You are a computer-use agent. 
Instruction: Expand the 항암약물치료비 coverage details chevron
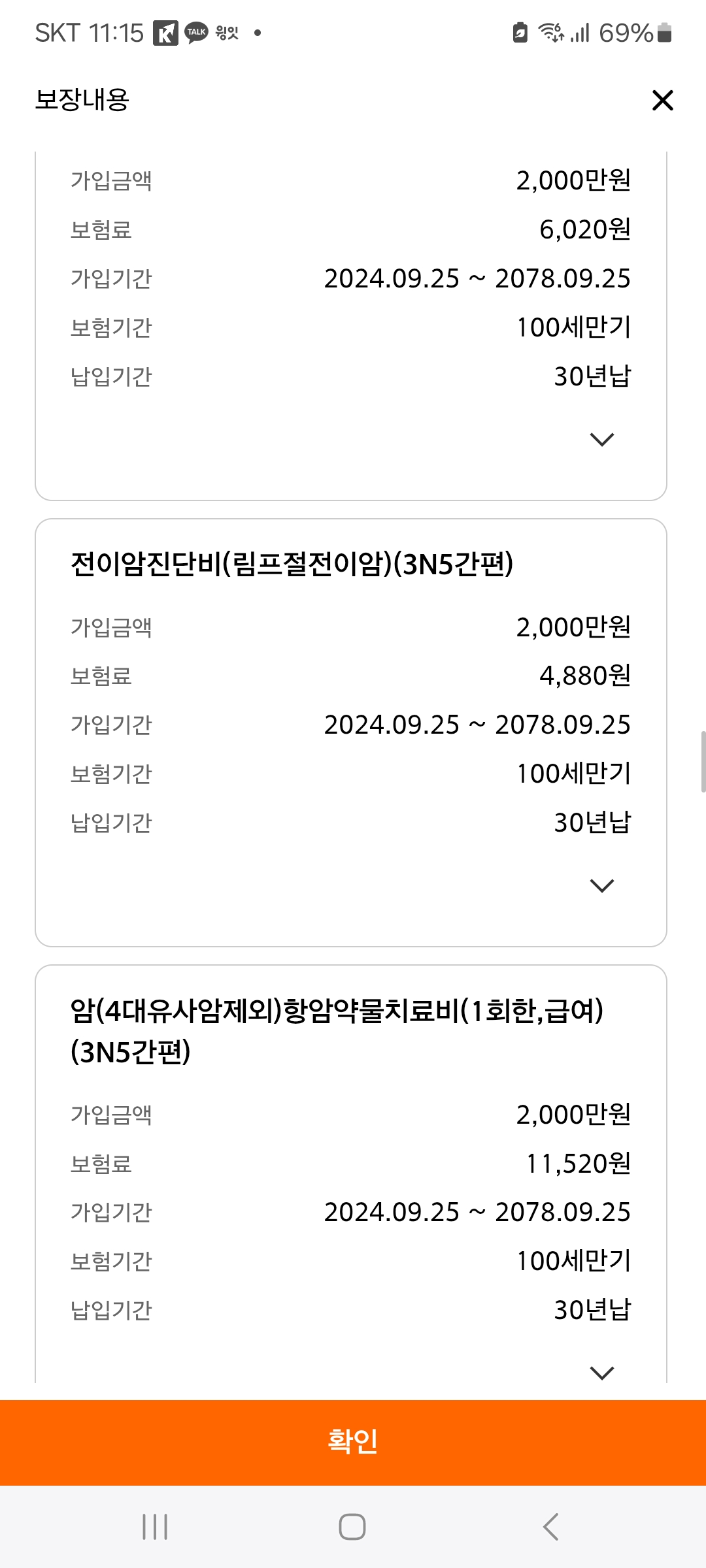click(x=602, y=1373)
